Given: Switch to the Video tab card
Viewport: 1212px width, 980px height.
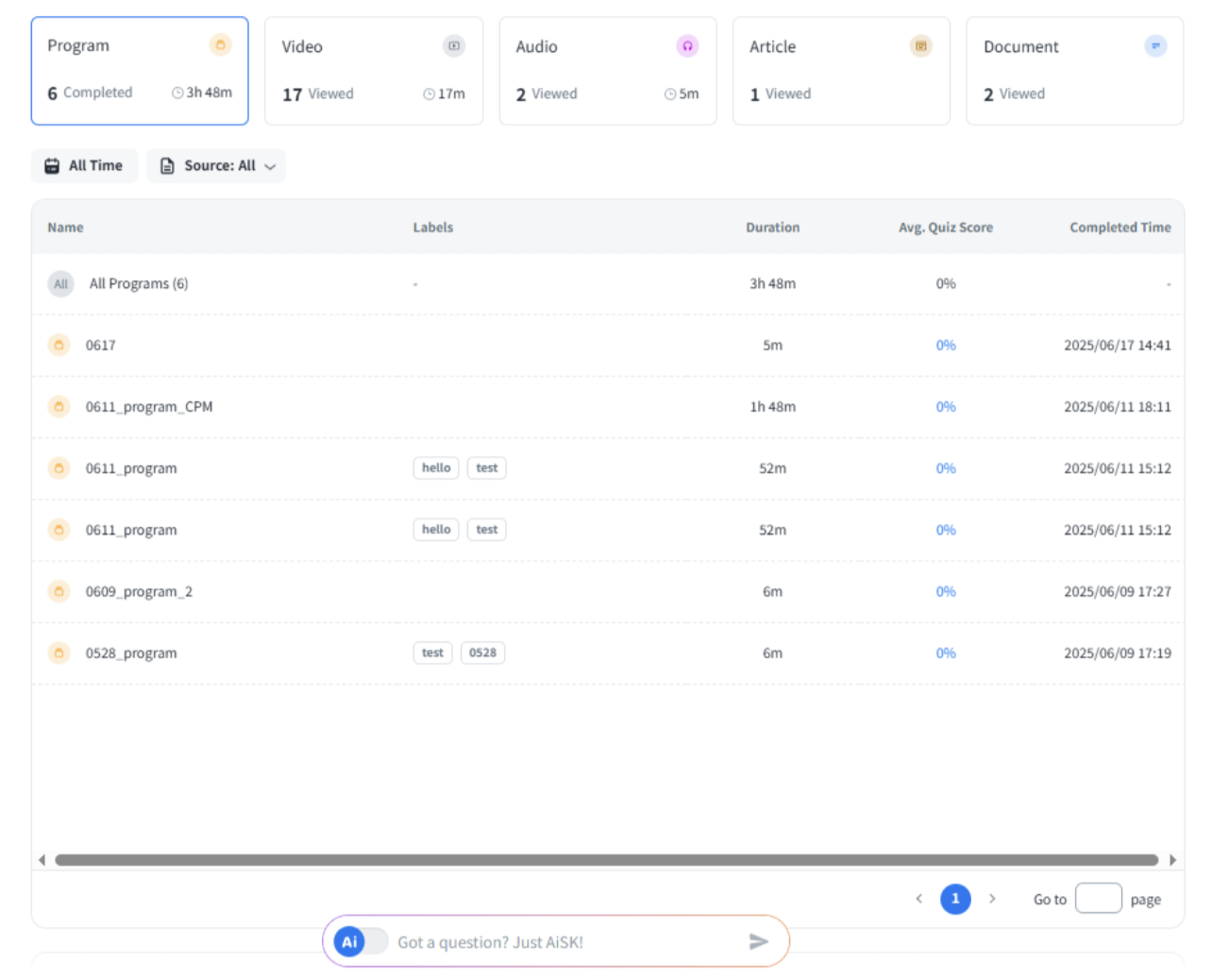Looking at the screenshot, I should coord(373,71).
